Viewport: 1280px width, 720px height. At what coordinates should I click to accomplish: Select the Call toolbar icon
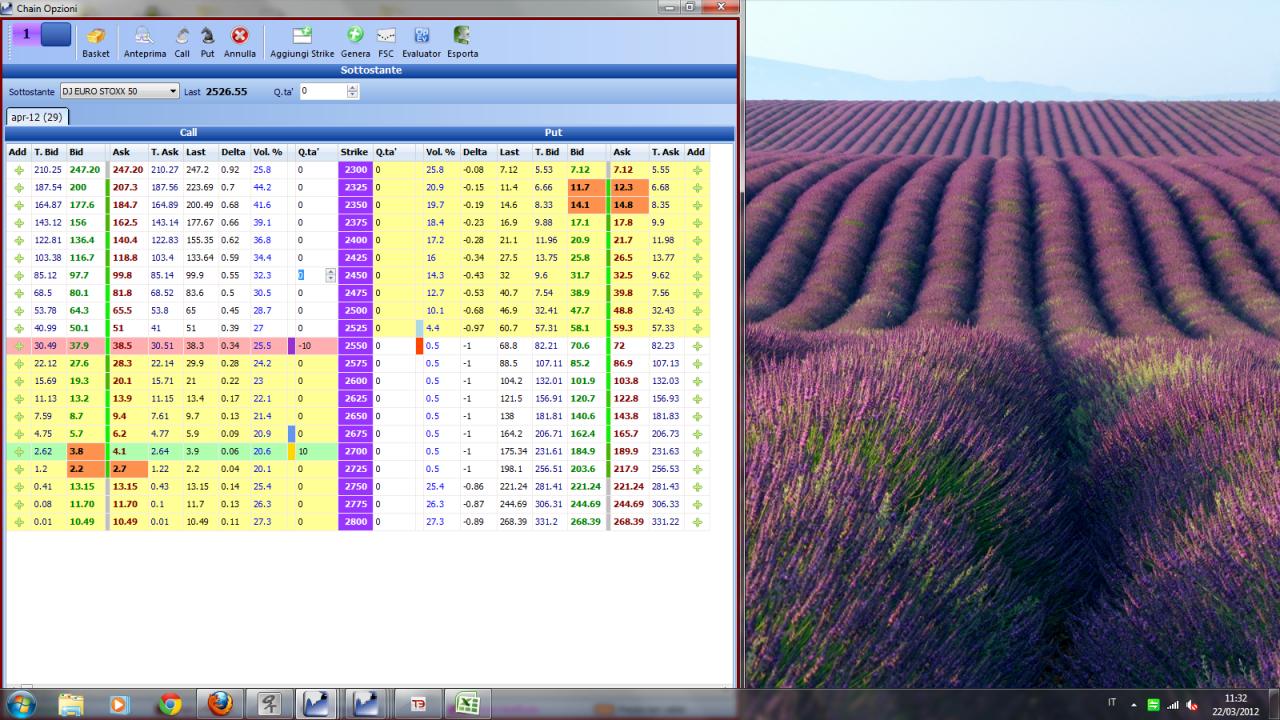pos(182,42)
